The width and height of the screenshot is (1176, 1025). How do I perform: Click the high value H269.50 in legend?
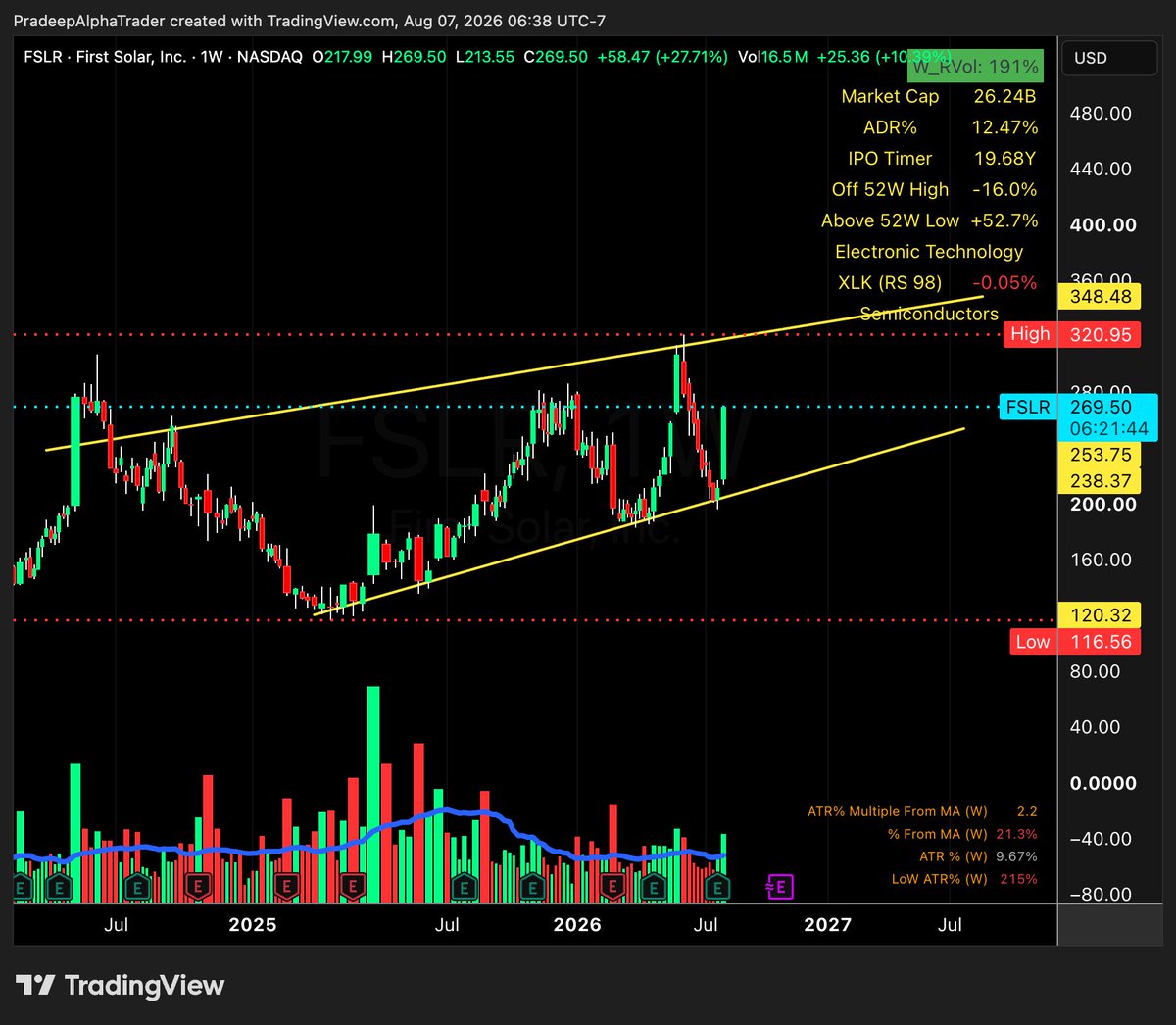[414, 57]
